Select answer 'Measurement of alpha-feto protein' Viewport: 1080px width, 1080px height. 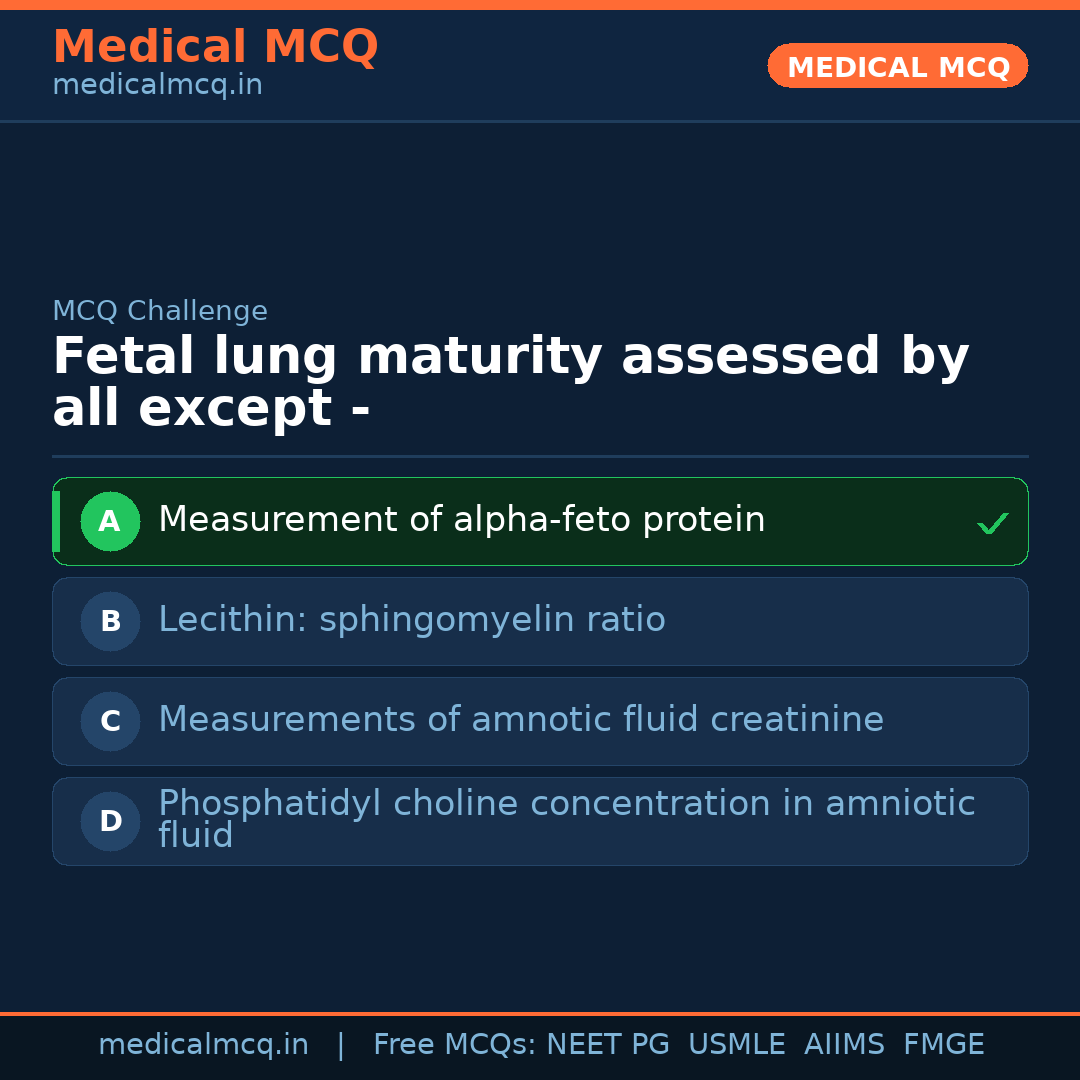point(461,520)
